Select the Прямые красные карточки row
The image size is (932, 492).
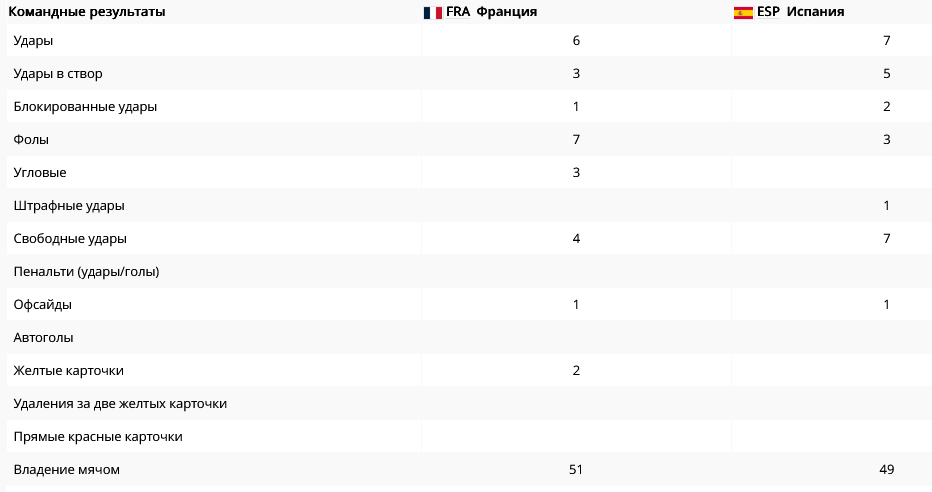470,437
